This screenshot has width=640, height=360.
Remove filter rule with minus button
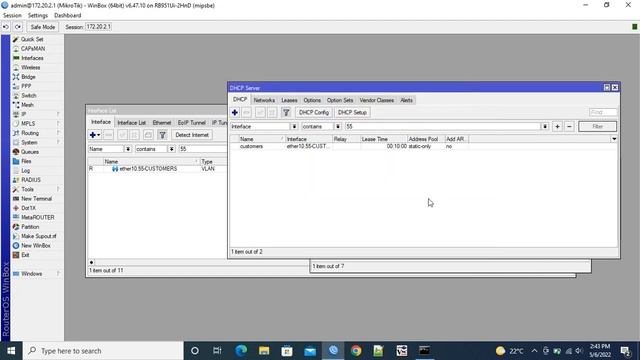pos(569,127)
